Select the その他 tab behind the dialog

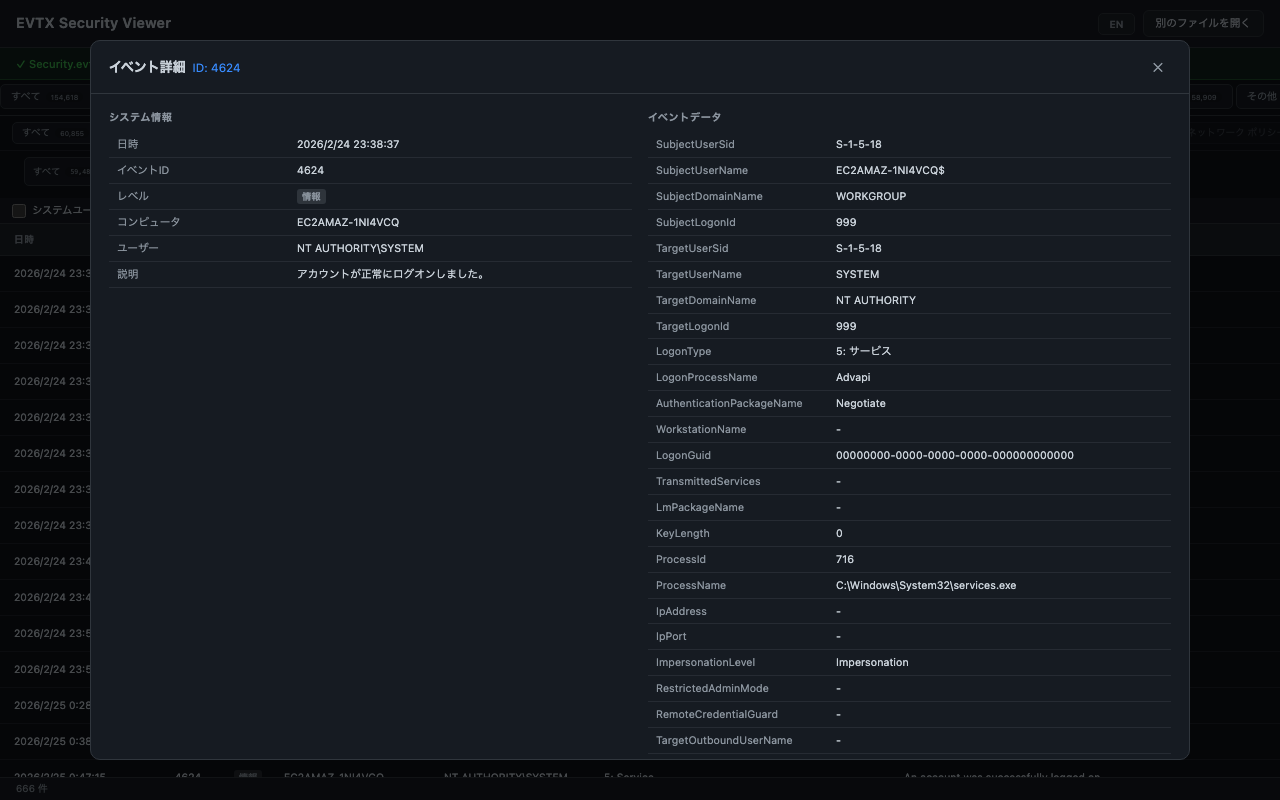[x=1259, y=96]
